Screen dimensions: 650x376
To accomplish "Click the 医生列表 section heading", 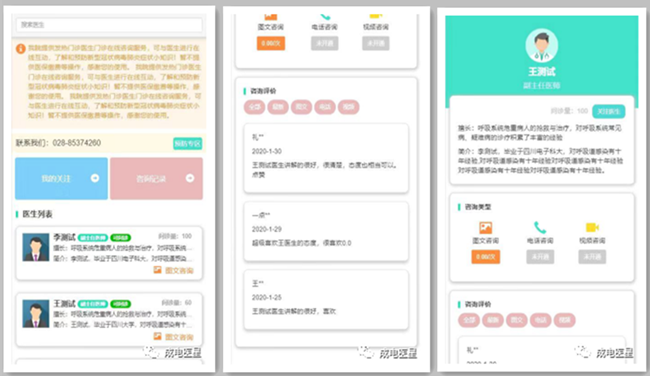I will [37, 214].
